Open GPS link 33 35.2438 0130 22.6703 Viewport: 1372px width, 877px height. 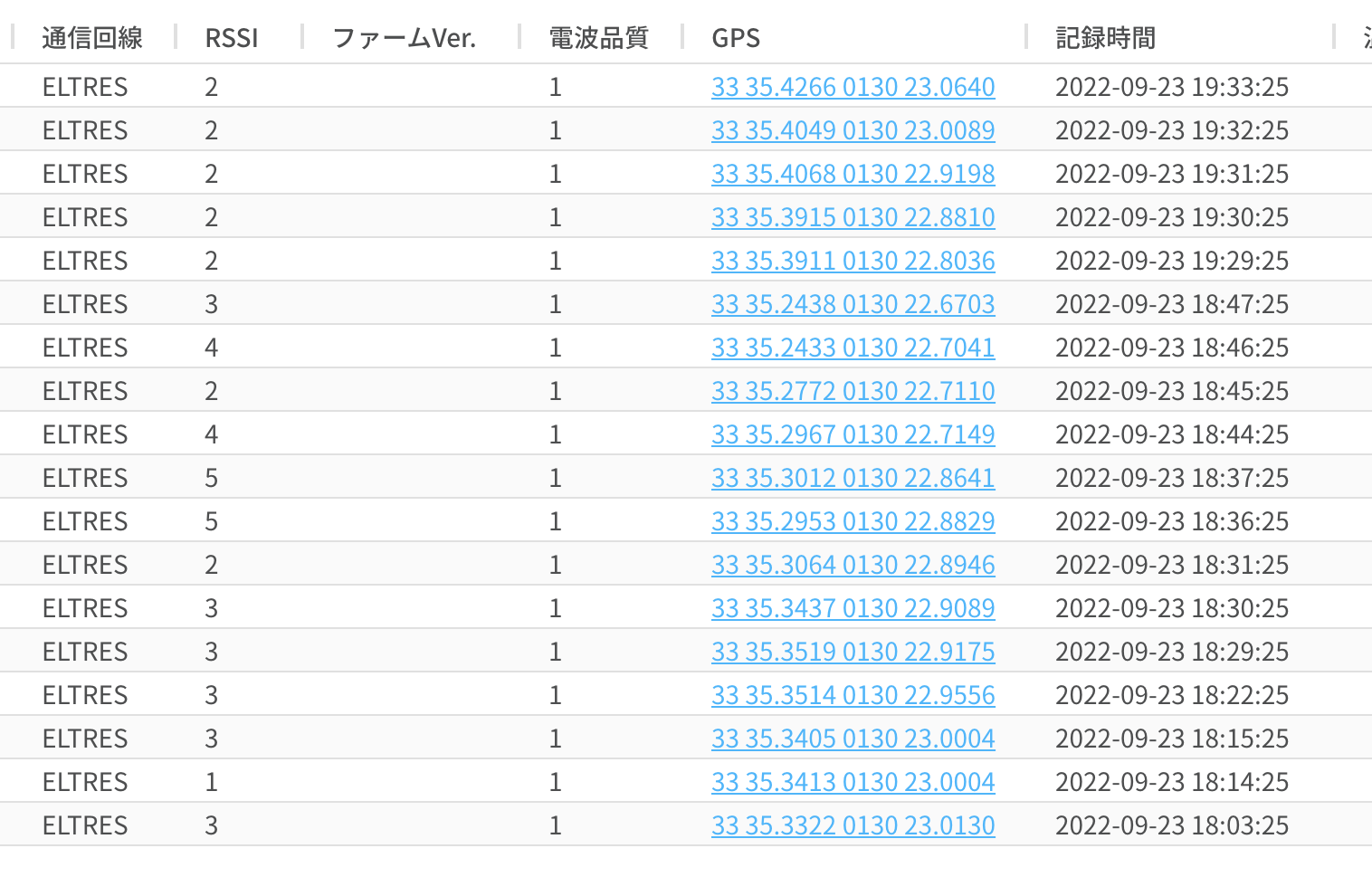pyautogui.click(x=853, y=304)
